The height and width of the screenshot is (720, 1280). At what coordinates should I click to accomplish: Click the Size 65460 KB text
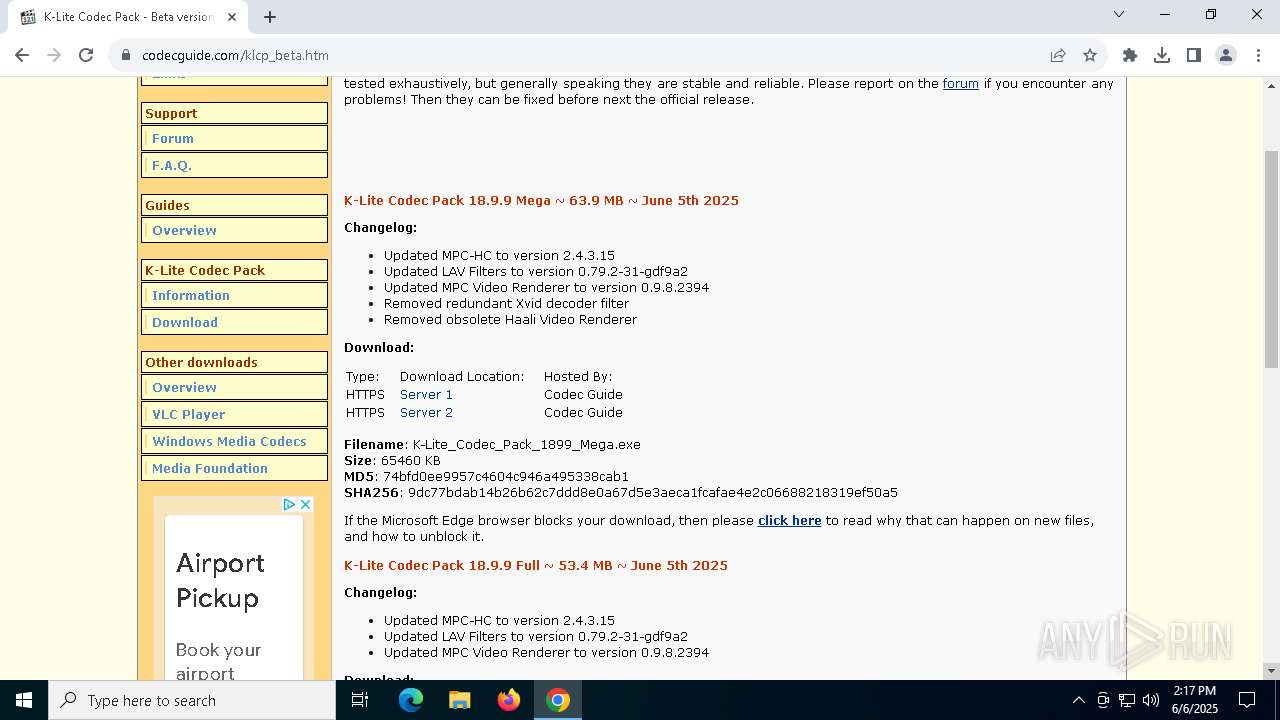pyautogui.click(x=392, y=460)
